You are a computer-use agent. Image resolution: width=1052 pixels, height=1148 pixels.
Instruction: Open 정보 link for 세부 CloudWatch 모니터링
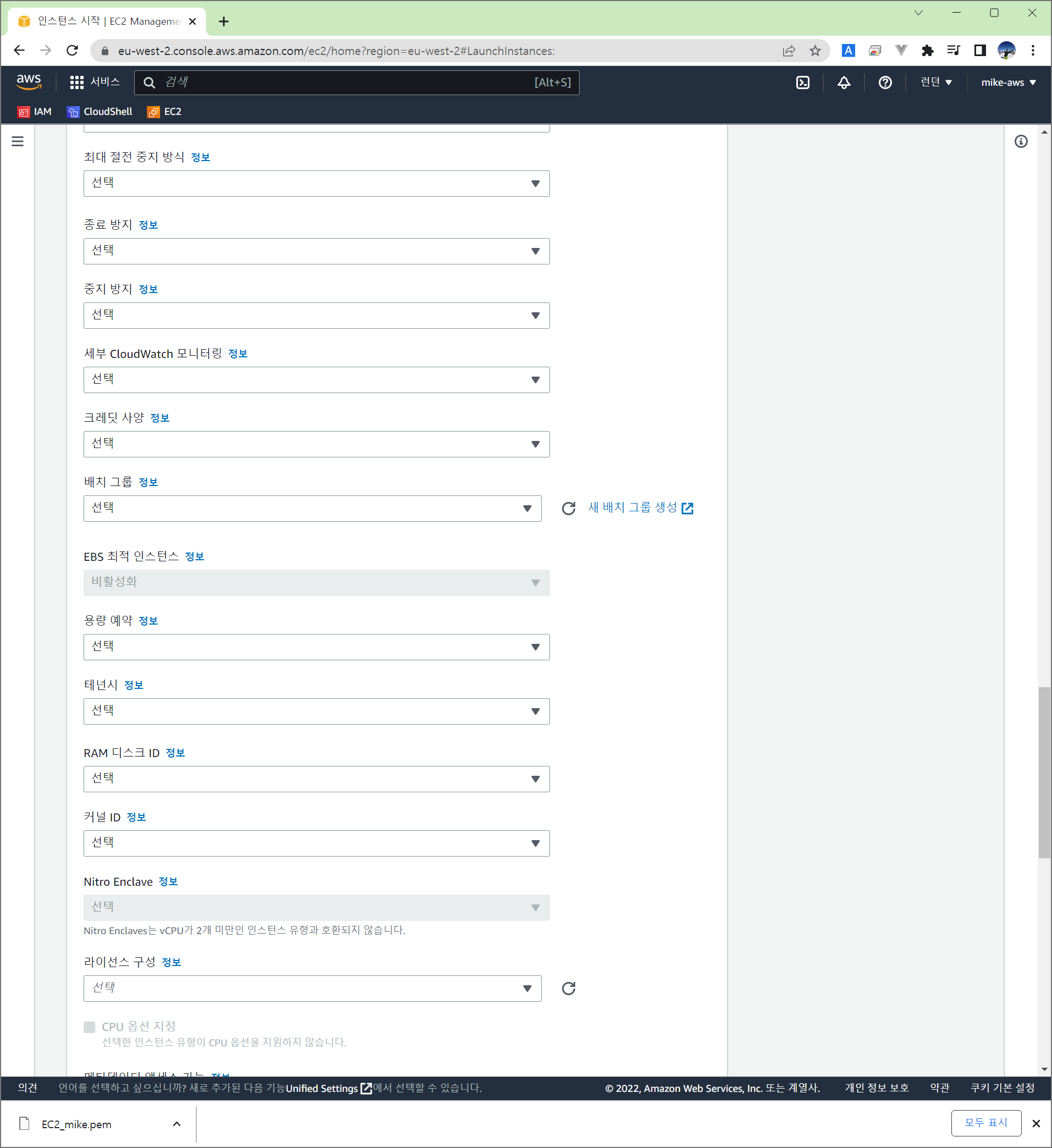(238, 354)
